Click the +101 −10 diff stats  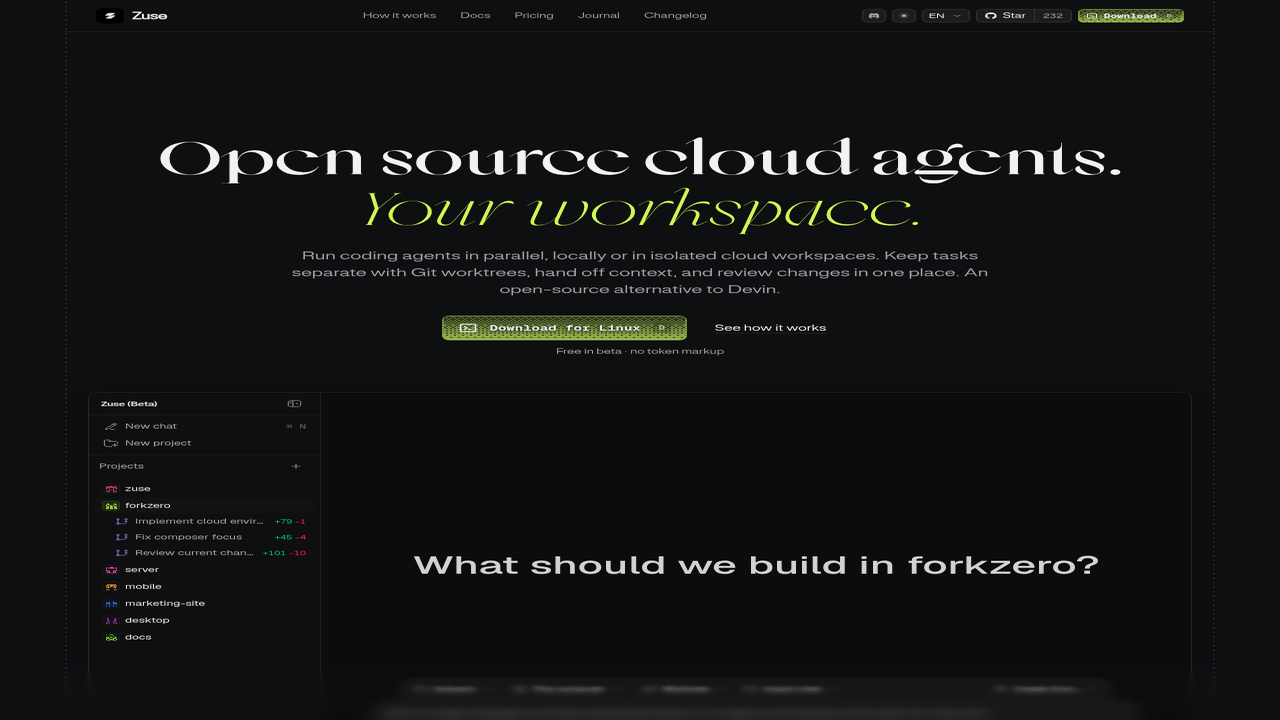point(284,553)
